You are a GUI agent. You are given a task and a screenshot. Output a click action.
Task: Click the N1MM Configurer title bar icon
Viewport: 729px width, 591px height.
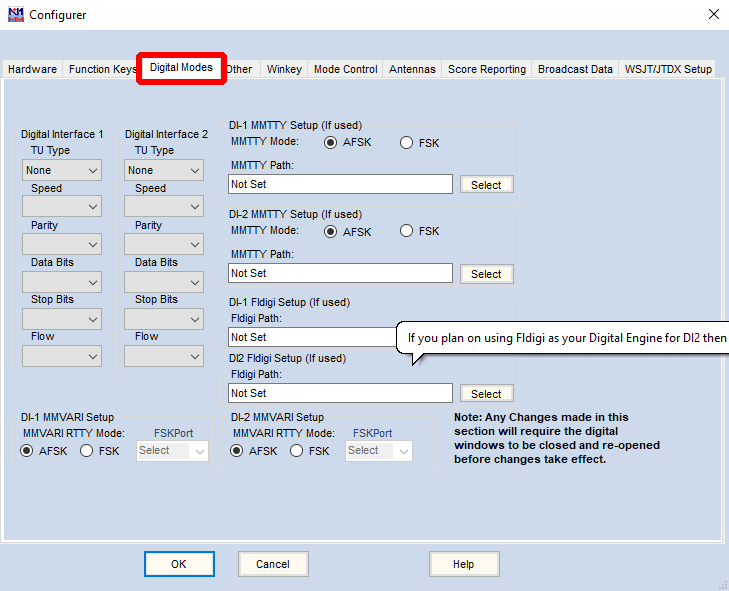point(16,14)
